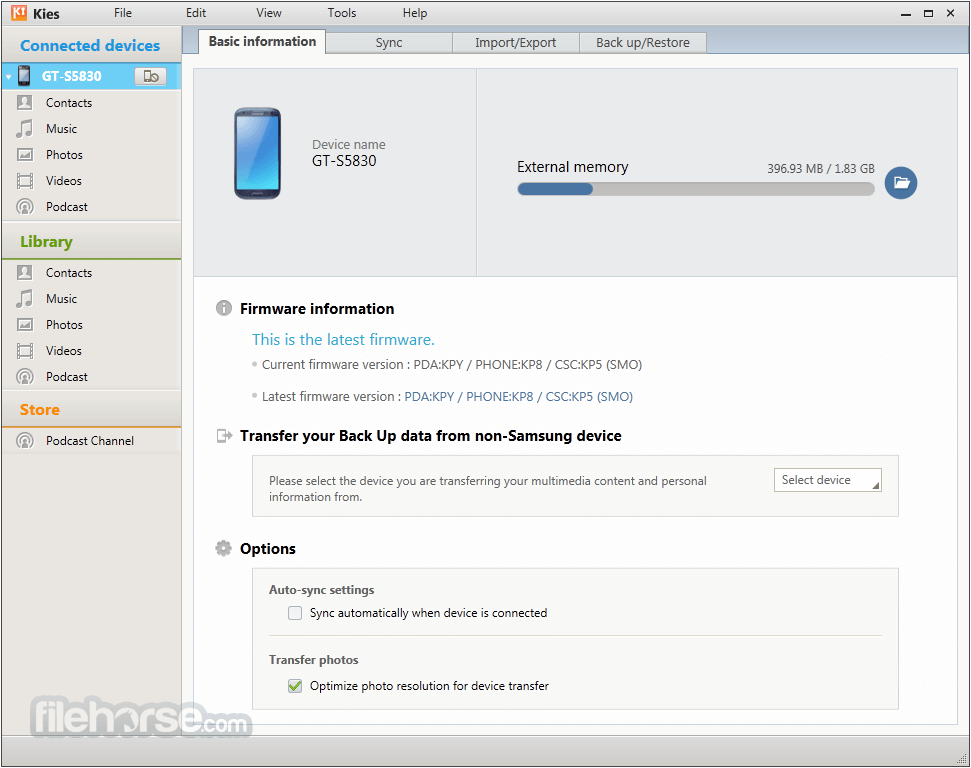This screenshot has height=768, width=971.
Task: Collapse the GT-S5830 device tree arrow
Action: point(9,77)
